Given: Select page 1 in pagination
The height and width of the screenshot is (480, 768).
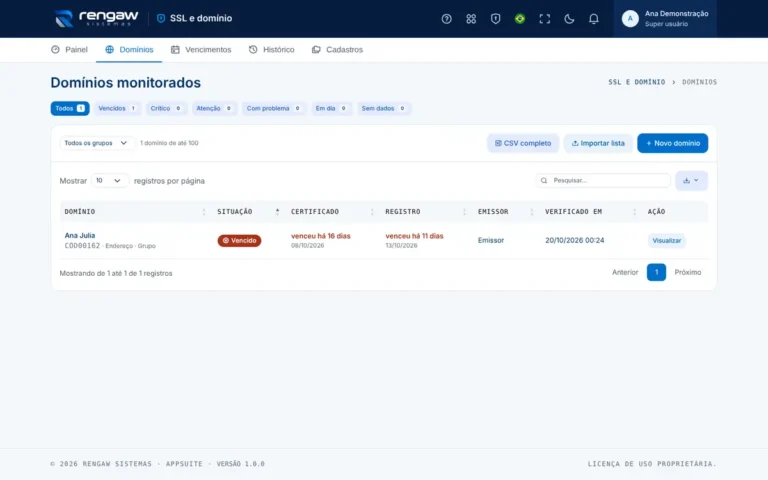Looking at the screenshot, I should pyautogui.click(x=656, y=272).
